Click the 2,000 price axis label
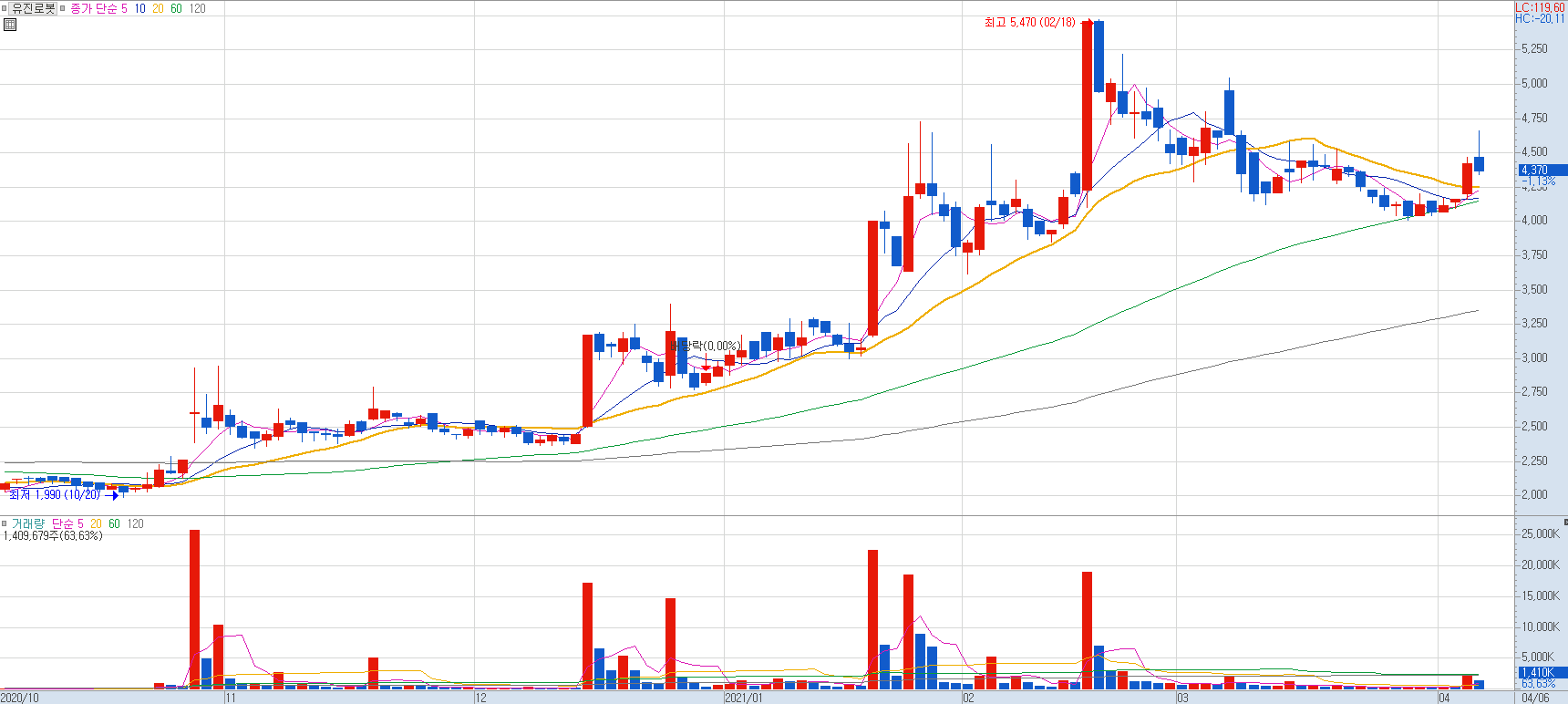Viewport: 1568px width, 704px height. (x=1534, y=494)
